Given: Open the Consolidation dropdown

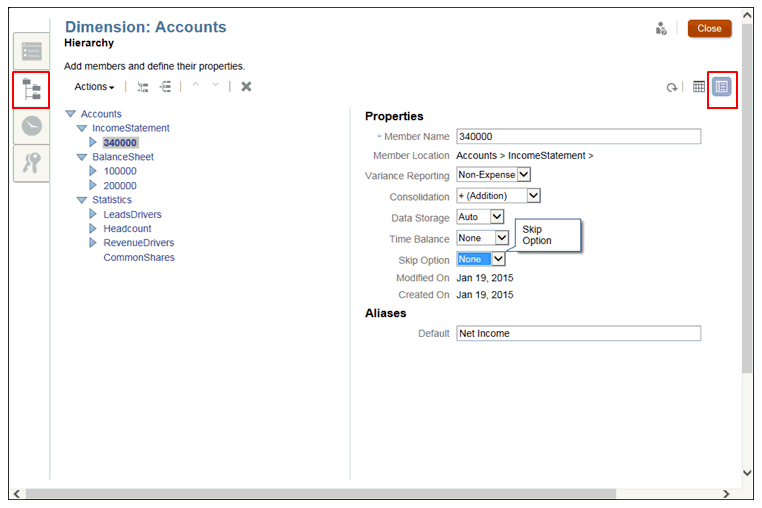Looking at the screenshot, I should pos(498,196).
